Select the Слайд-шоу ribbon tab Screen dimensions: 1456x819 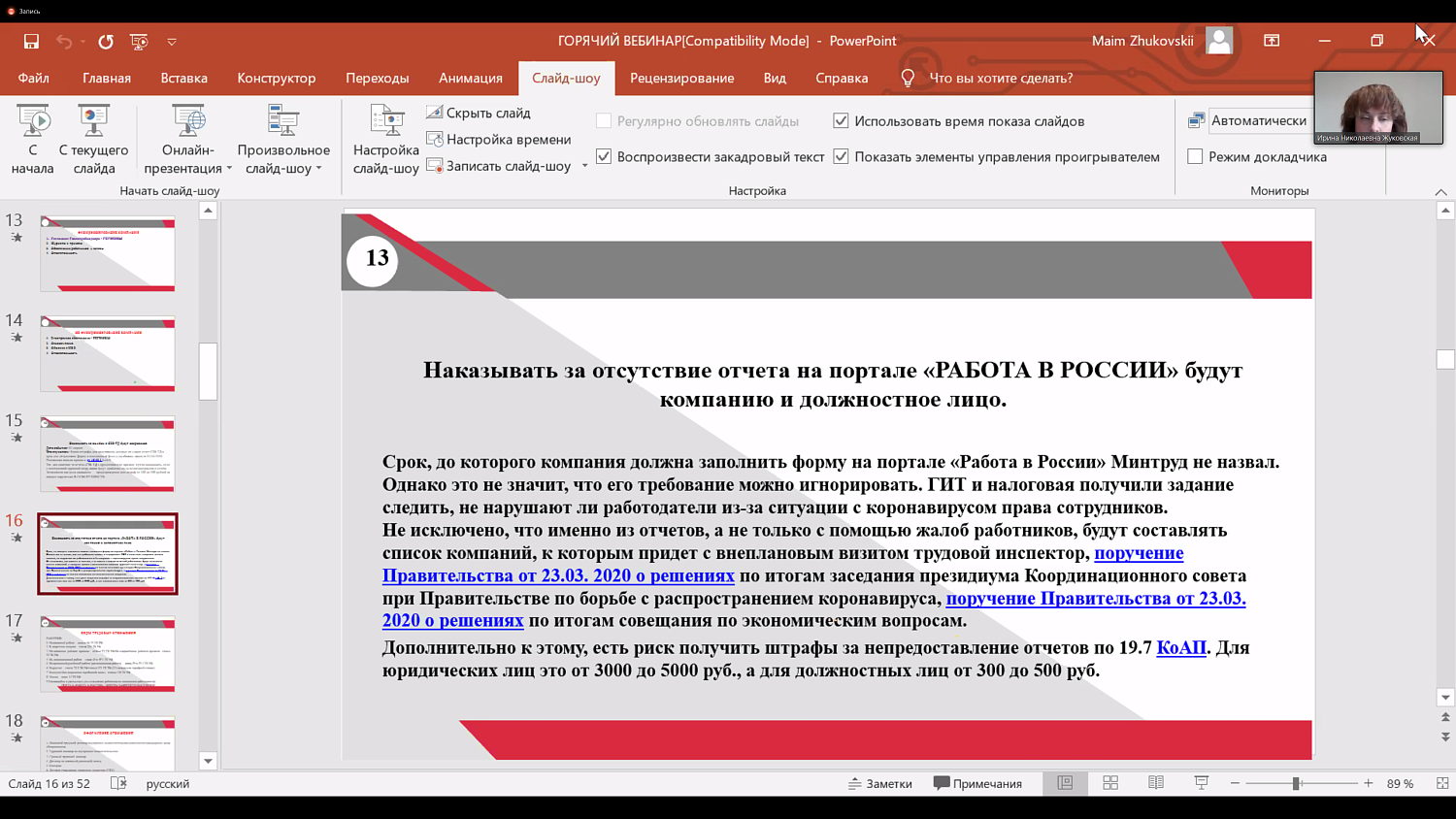coord(566,78)
